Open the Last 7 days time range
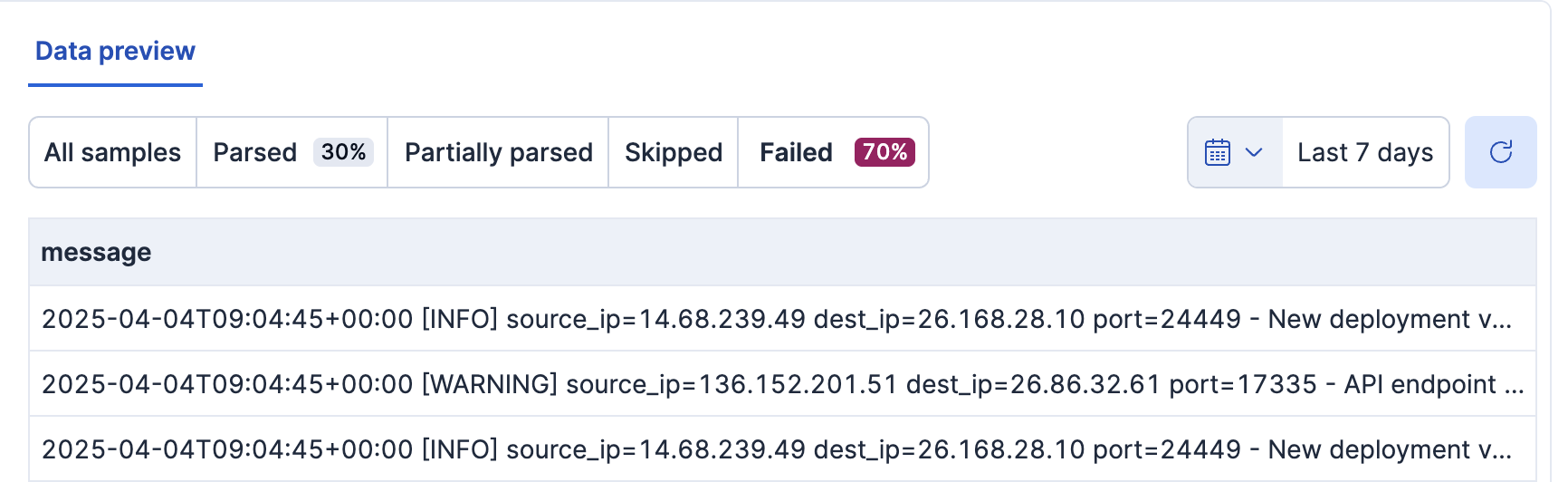 1364,152
